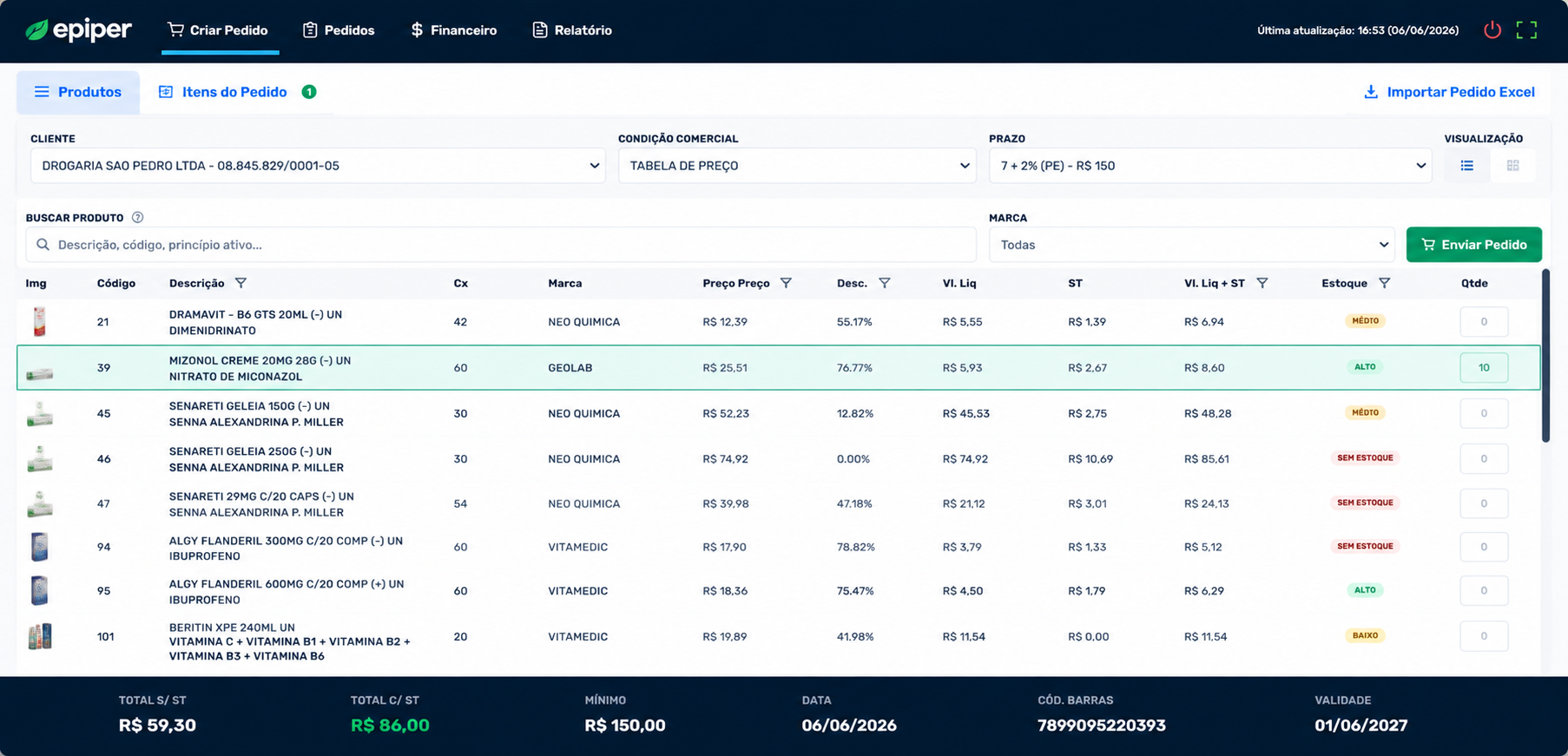Open the Condição Comercial dropdown
The height and width of the screenshot is (756, 1568).
797,166
